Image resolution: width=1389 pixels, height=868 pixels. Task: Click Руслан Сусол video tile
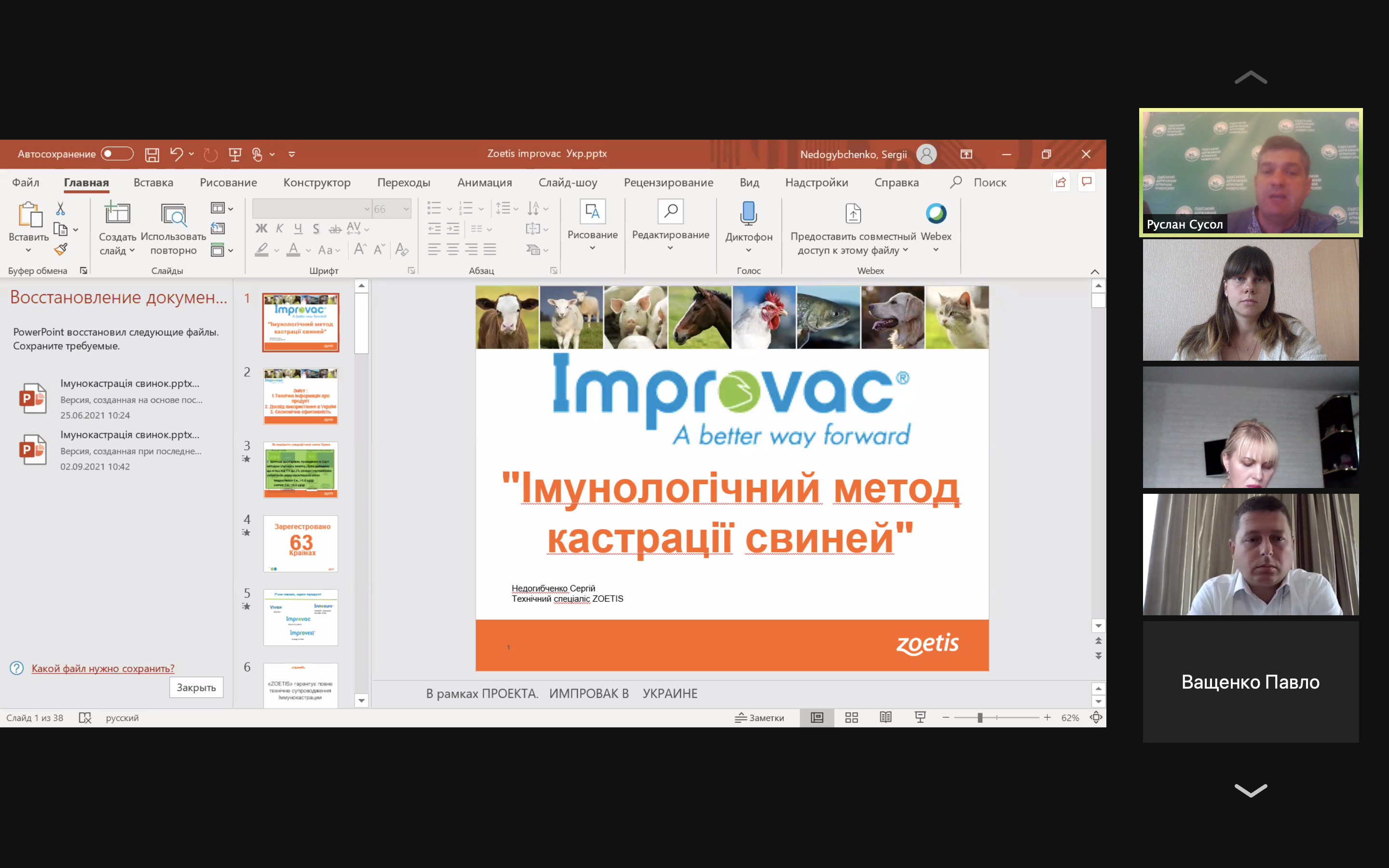pyautogui.click(x=1251, y=172)
